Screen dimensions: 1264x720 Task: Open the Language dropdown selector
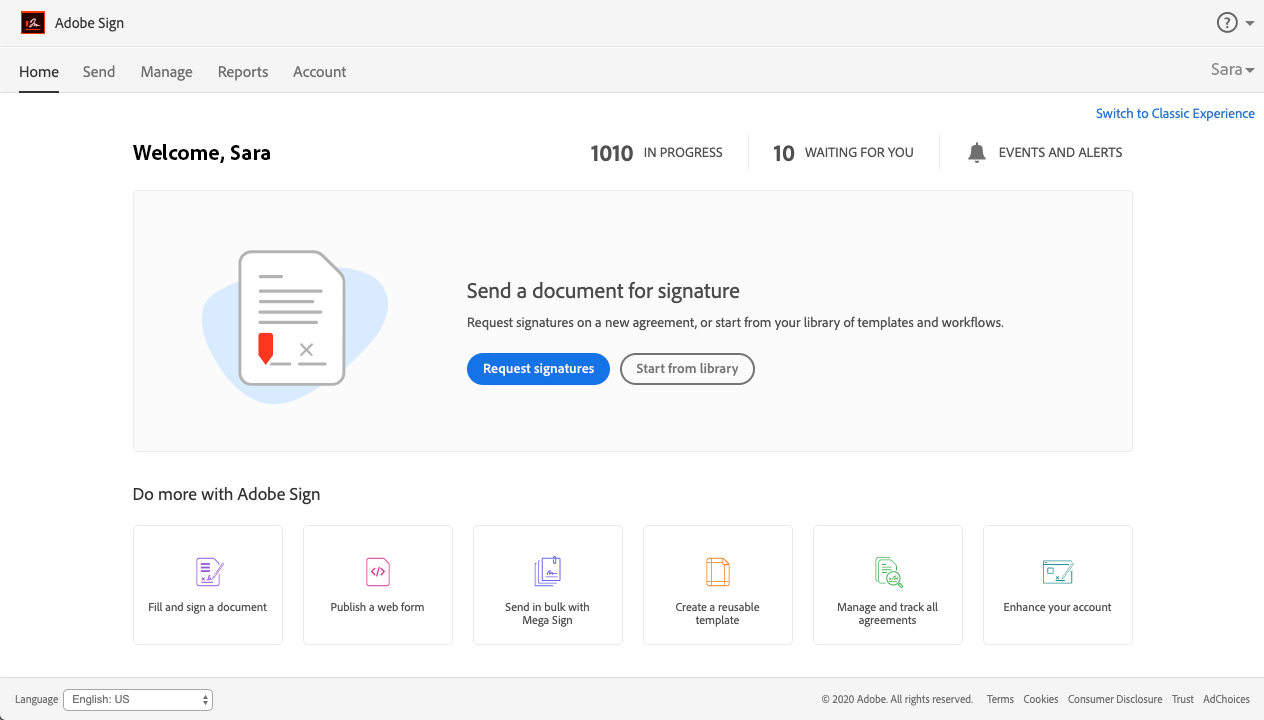138,700
